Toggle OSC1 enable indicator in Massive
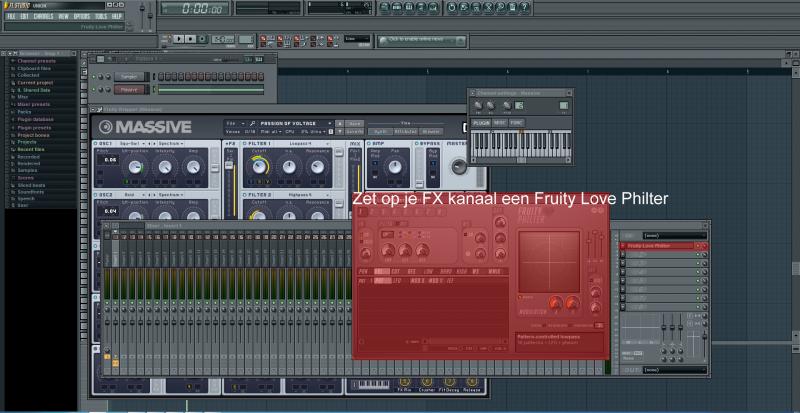Screen dimensions: 800x413 [x=95, y=143]
